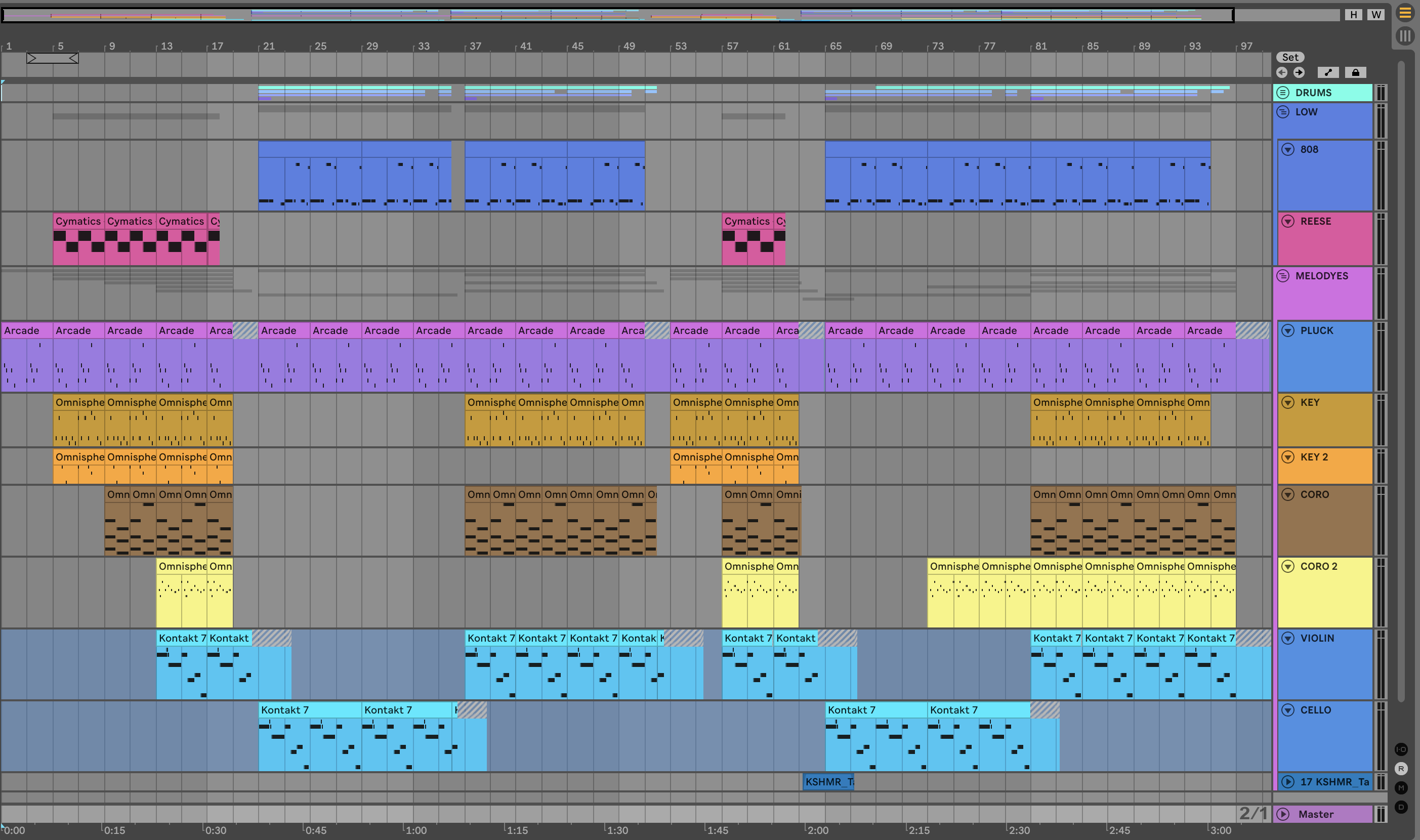The height and width of the screenshot is (840, 1420).
Task: Toggle Automation Mode button
Action: tap(1328, 72)
